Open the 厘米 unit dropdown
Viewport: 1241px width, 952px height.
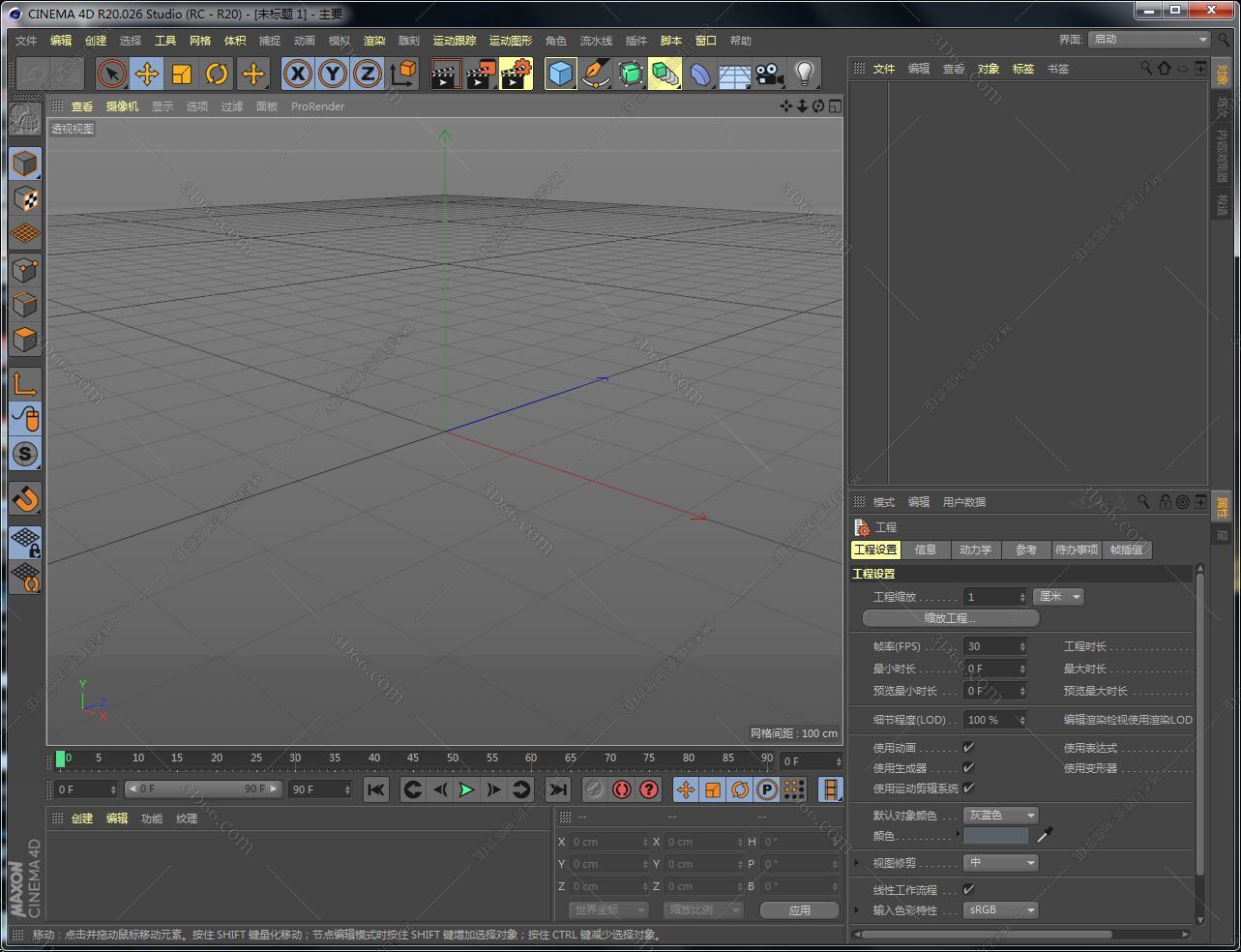1057,596
